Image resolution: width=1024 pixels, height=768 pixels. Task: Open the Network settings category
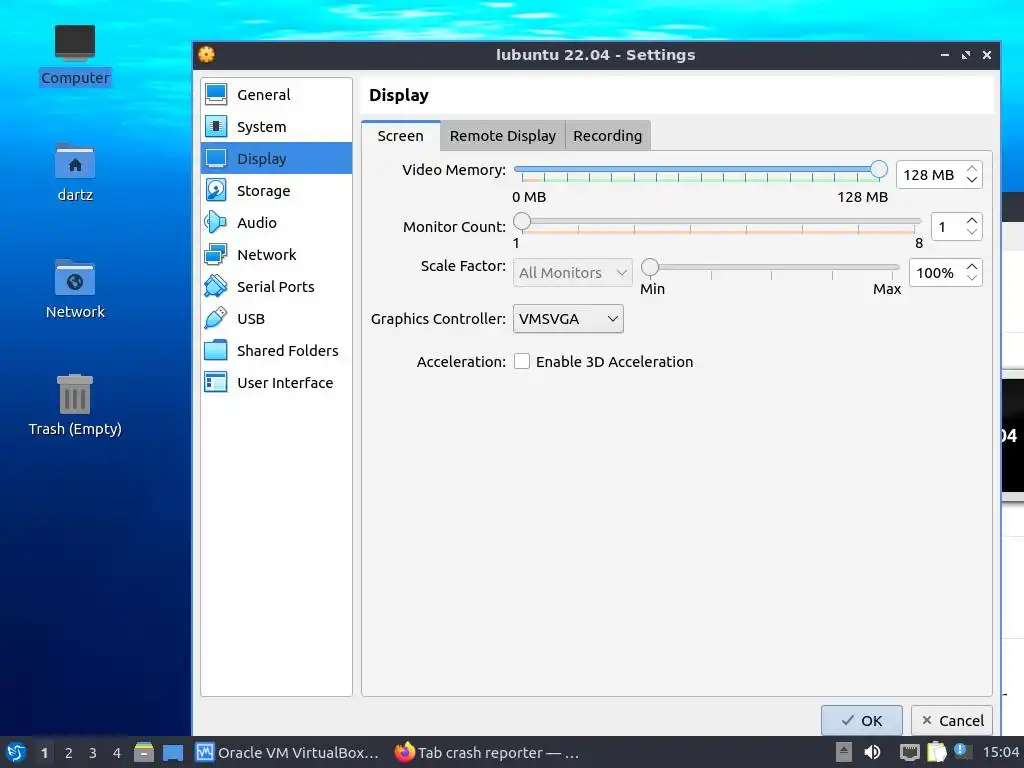point(276,255)
